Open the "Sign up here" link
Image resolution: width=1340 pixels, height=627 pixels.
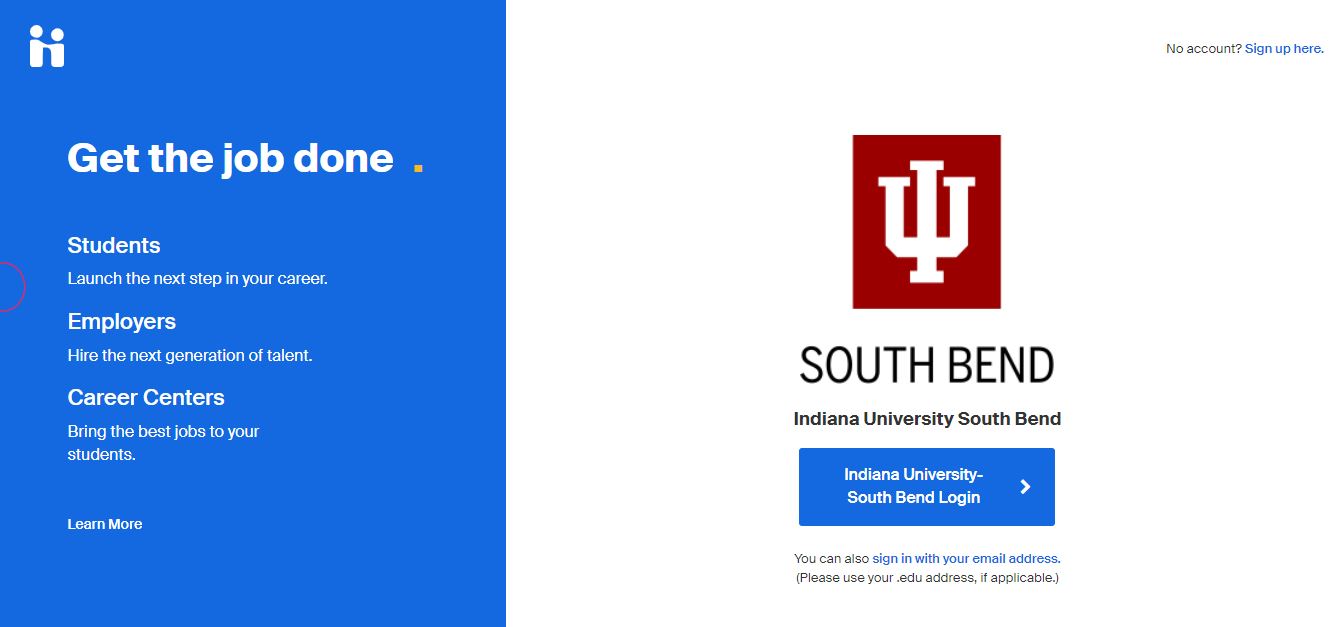[1283, 48]
